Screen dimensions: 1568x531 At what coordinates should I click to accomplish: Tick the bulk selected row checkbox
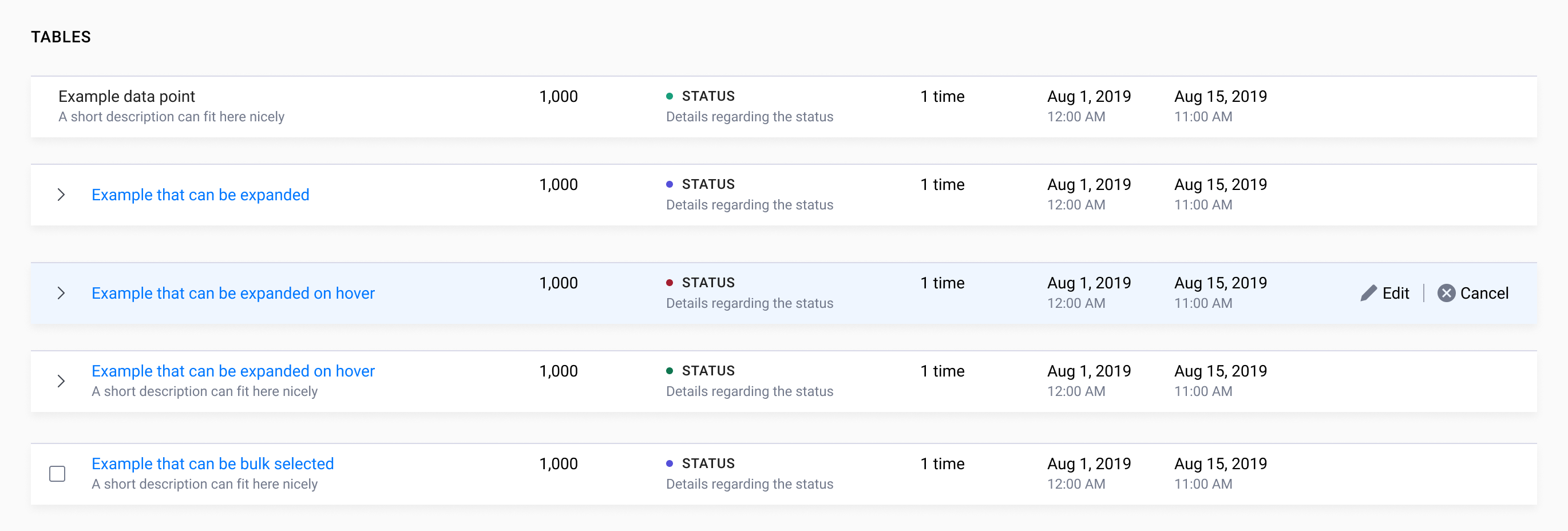click(x=57, y=474)
